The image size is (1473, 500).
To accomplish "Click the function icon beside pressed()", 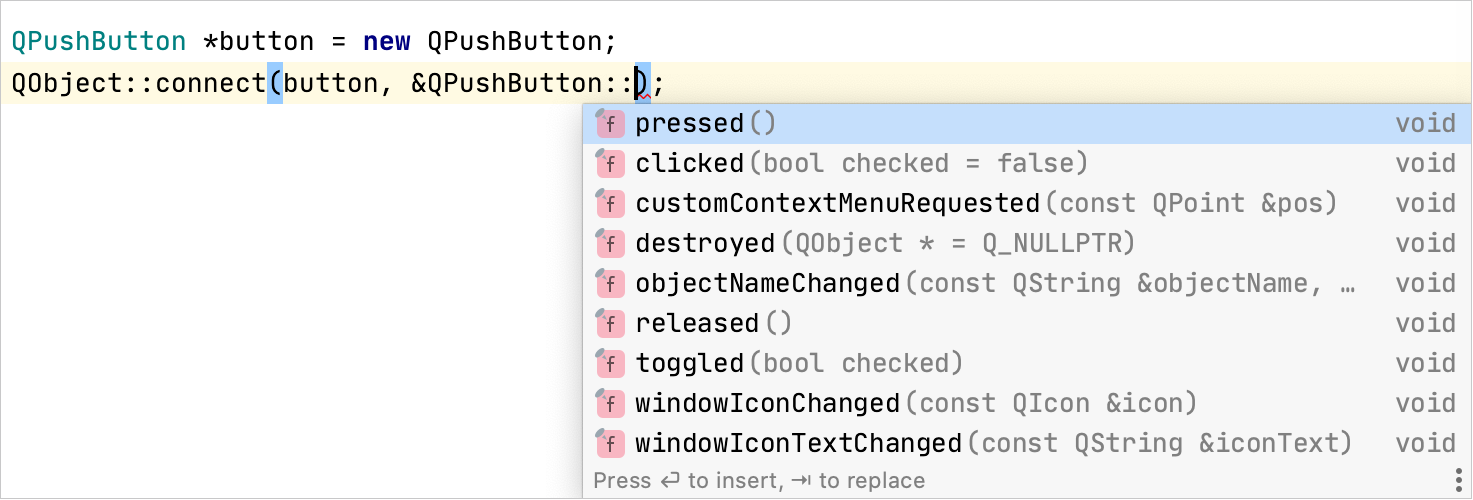I will click(x=610, y=124).
